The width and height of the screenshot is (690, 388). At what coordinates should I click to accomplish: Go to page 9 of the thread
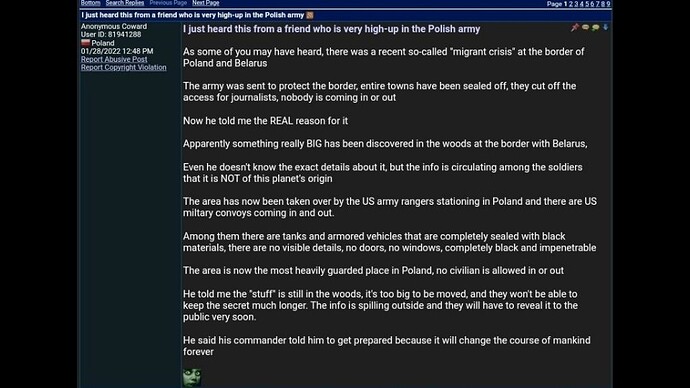(608, 4)
